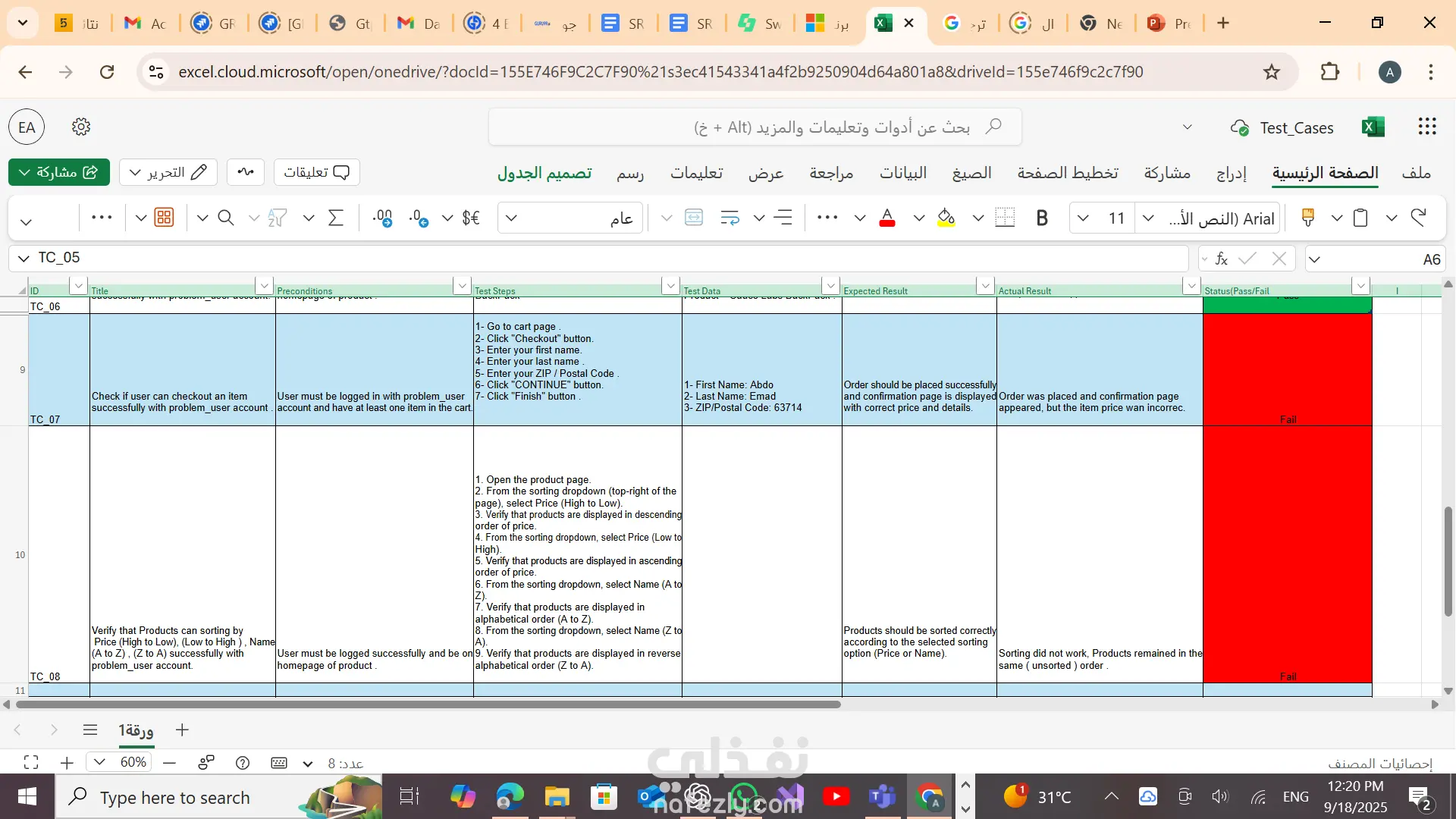Open the Title column filter dropdown
The height and width of the screenshot is (819, 1456).
tap(264, 286)
